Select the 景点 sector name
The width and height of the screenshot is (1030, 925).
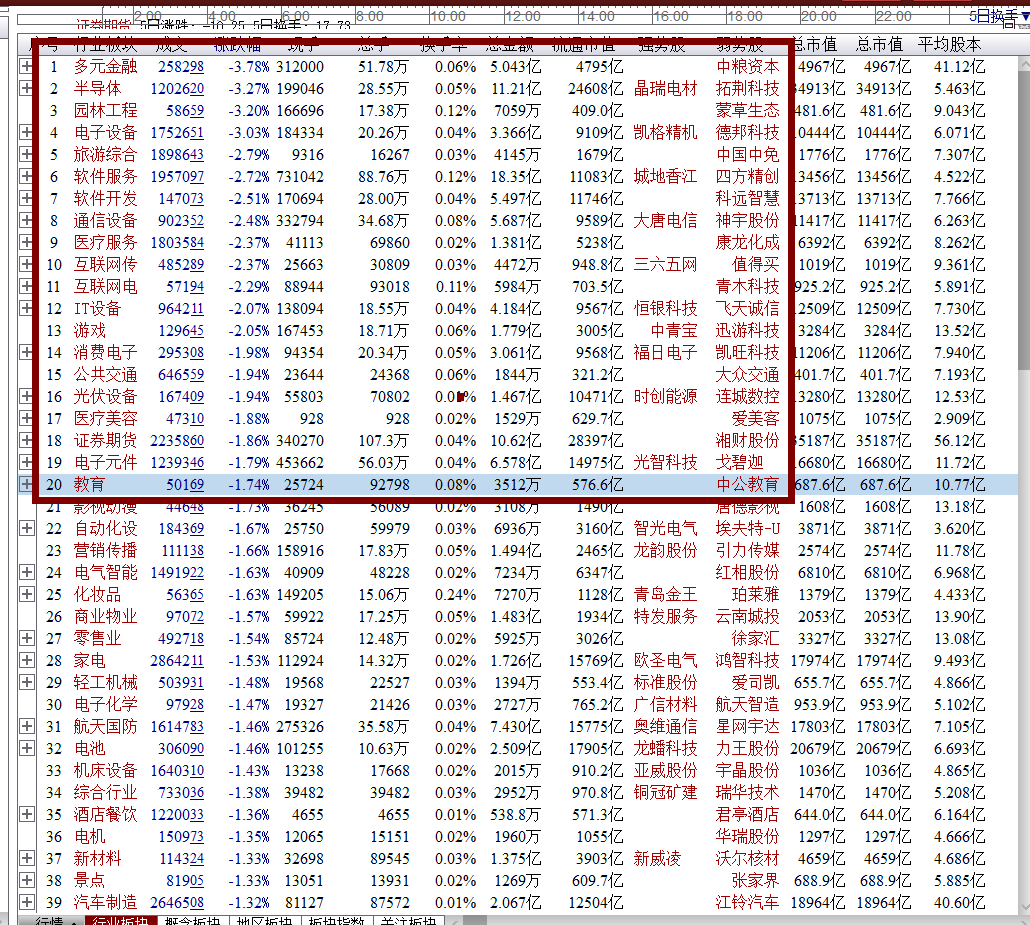click(x=89, y=881)
